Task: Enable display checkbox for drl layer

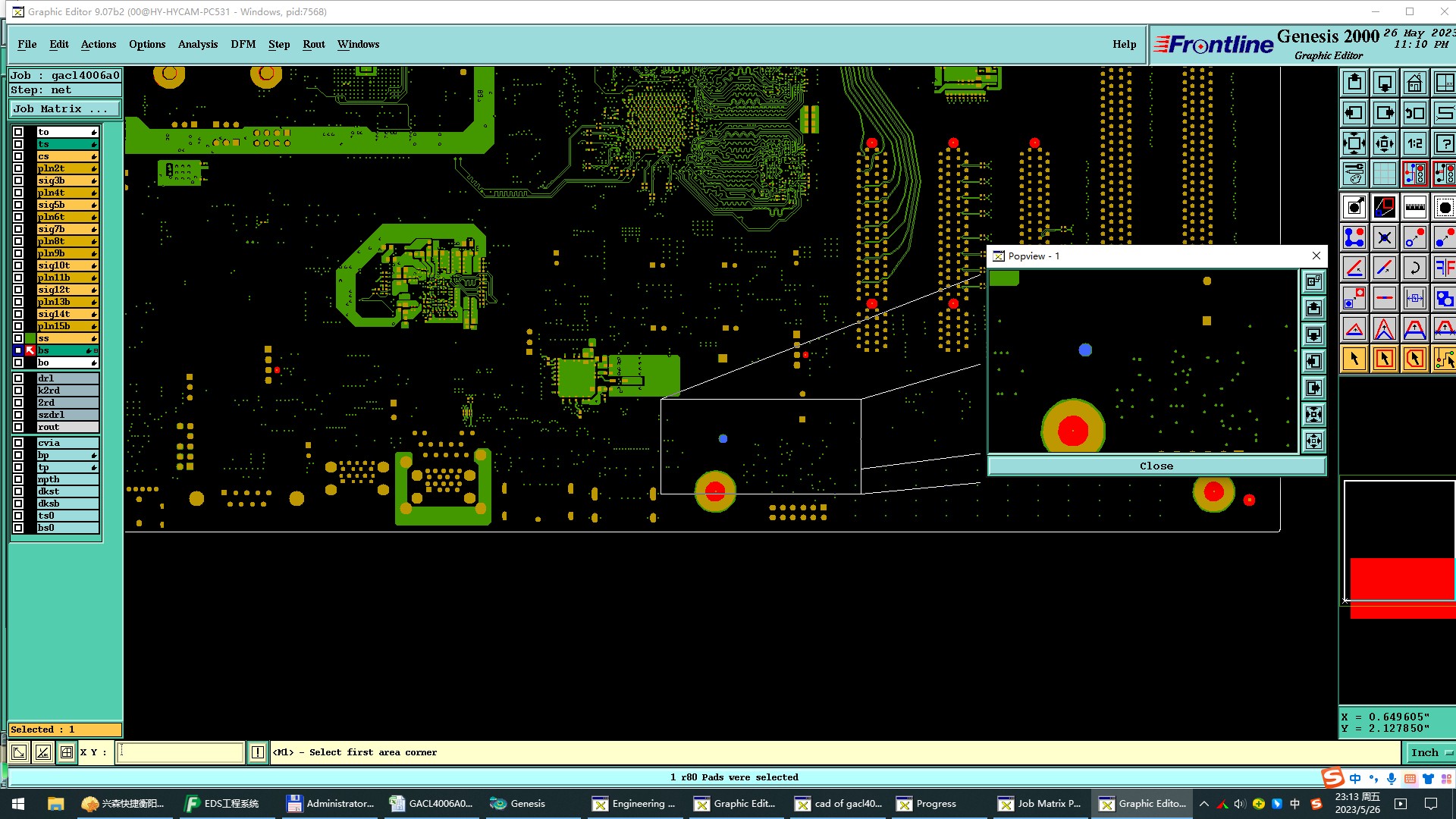Action: [x=18, y=378]
